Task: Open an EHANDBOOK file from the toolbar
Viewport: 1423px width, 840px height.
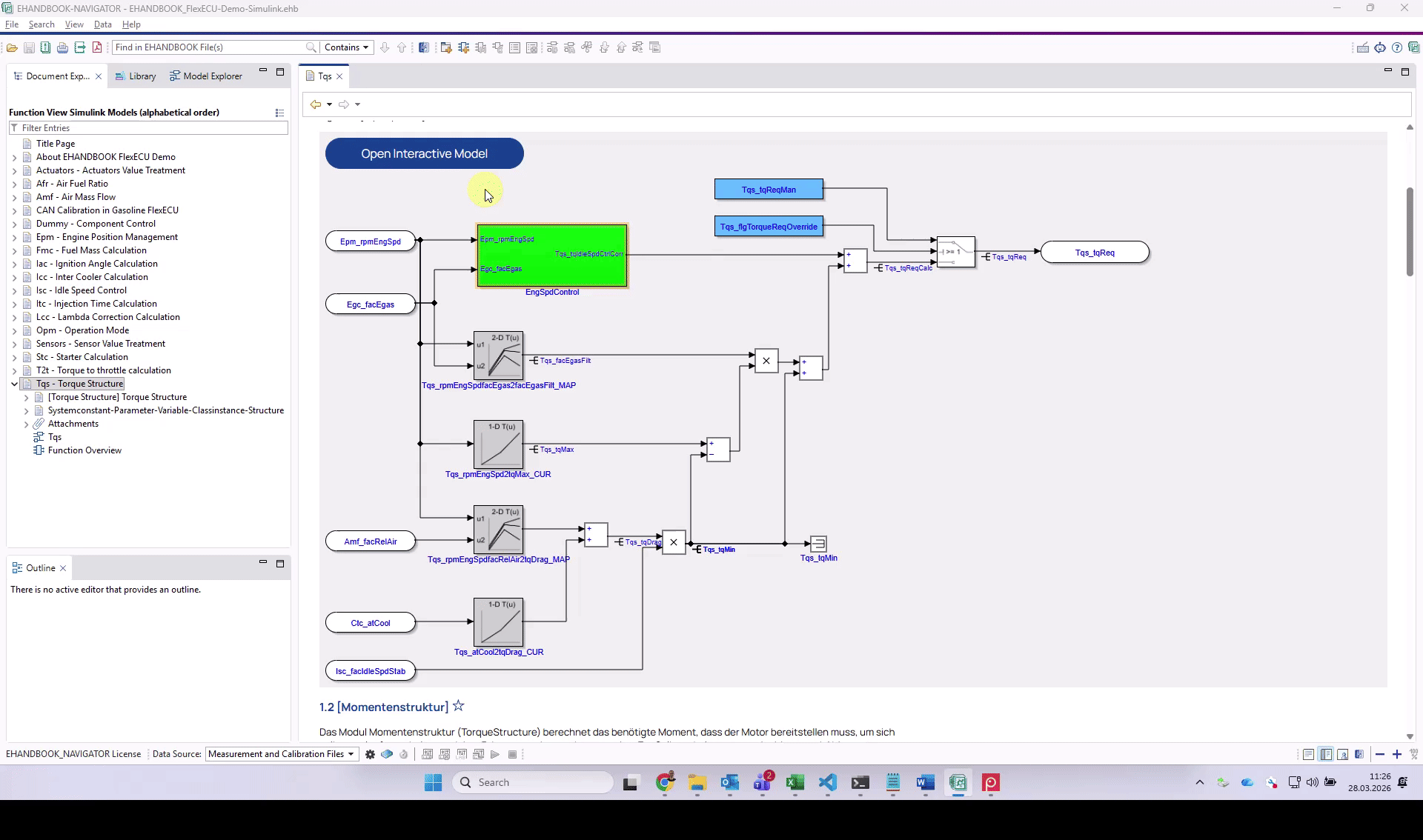Action: click(12, 47)
